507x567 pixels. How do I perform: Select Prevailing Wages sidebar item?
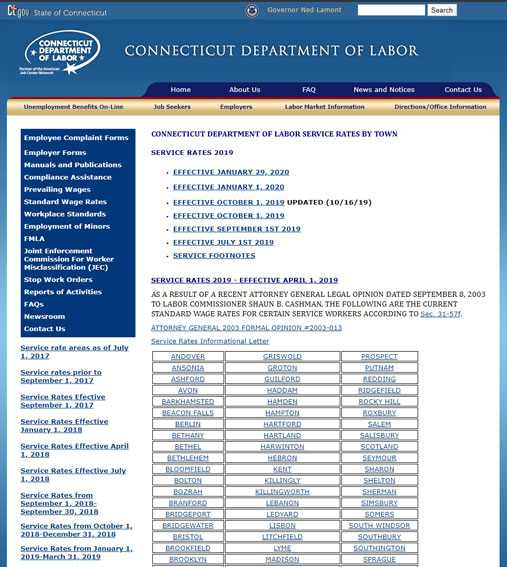click(57, 189)
